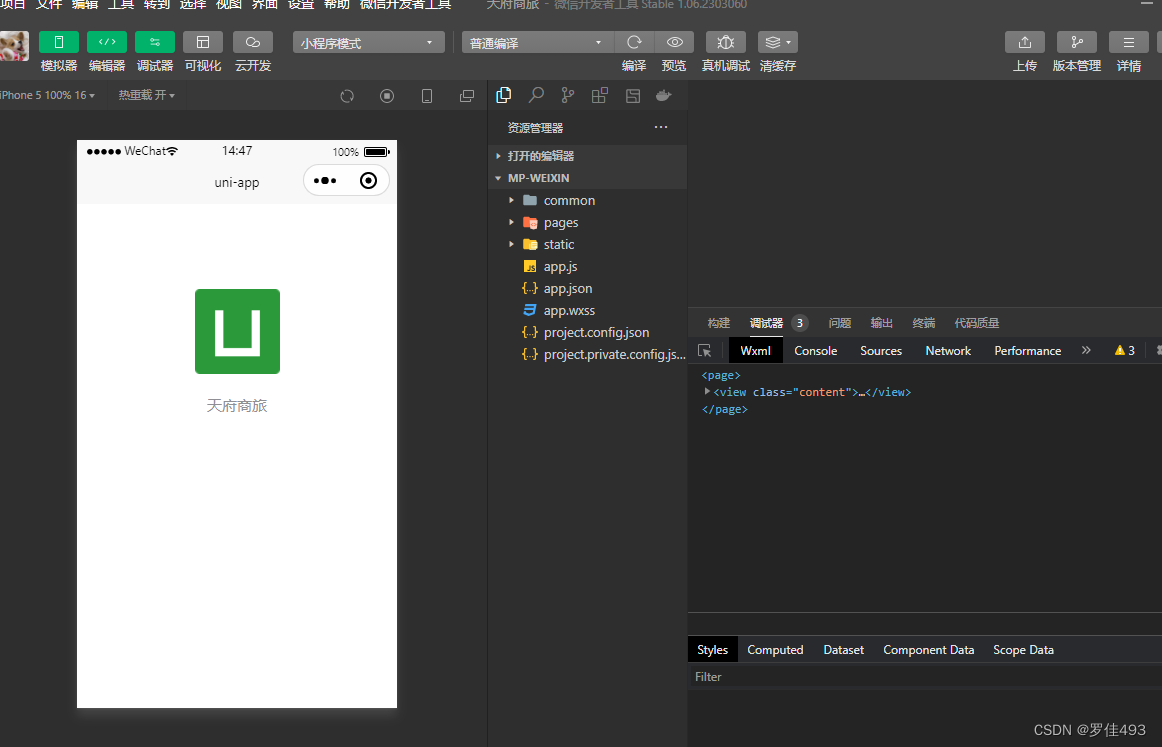Open the mini program mode dropdown
This screenshot has height=747, width=1162.
click(369, 43)
